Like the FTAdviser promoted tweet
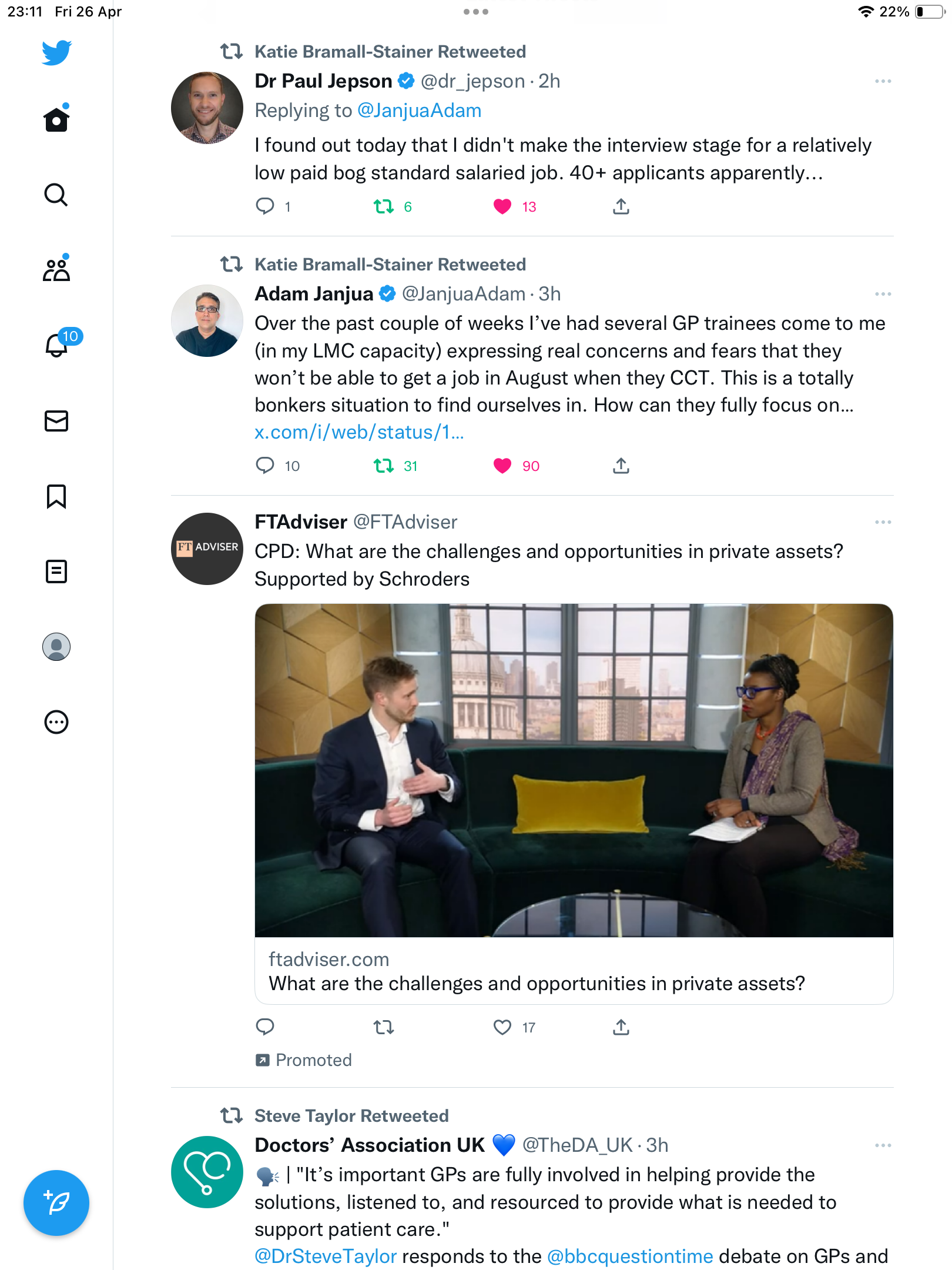952x1270 pixels. 502,1027
